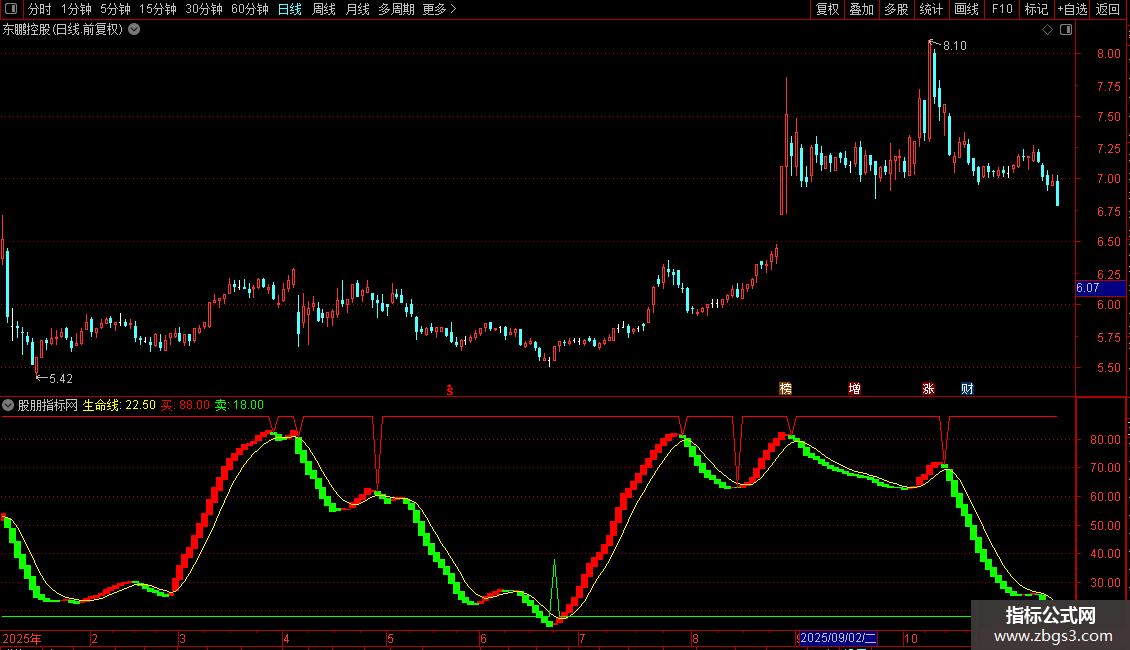Switch to the 分时 period tab

(40, 9)
